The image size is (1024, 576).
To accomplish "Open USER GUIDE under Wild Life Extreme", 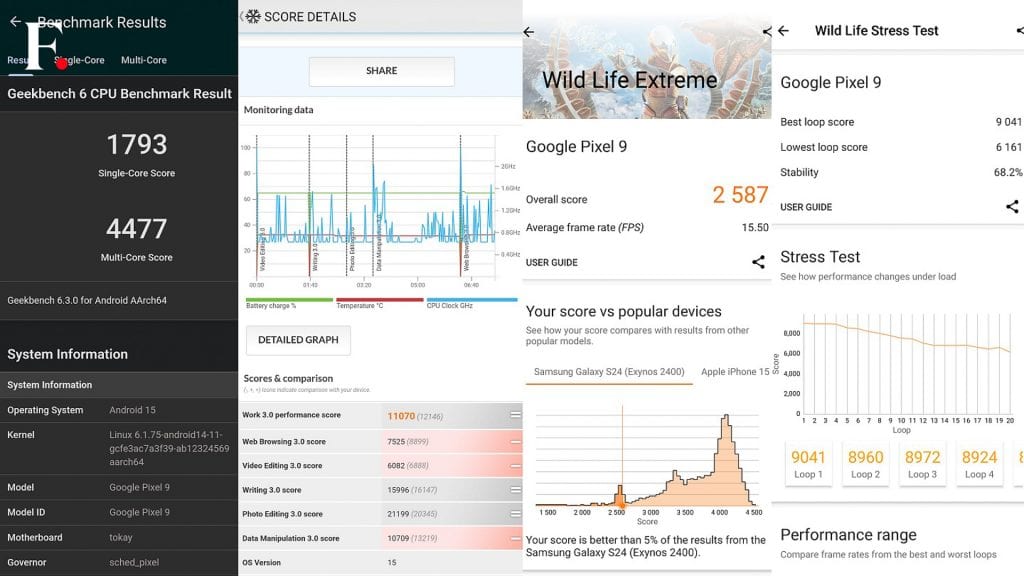I will point(552,263).
